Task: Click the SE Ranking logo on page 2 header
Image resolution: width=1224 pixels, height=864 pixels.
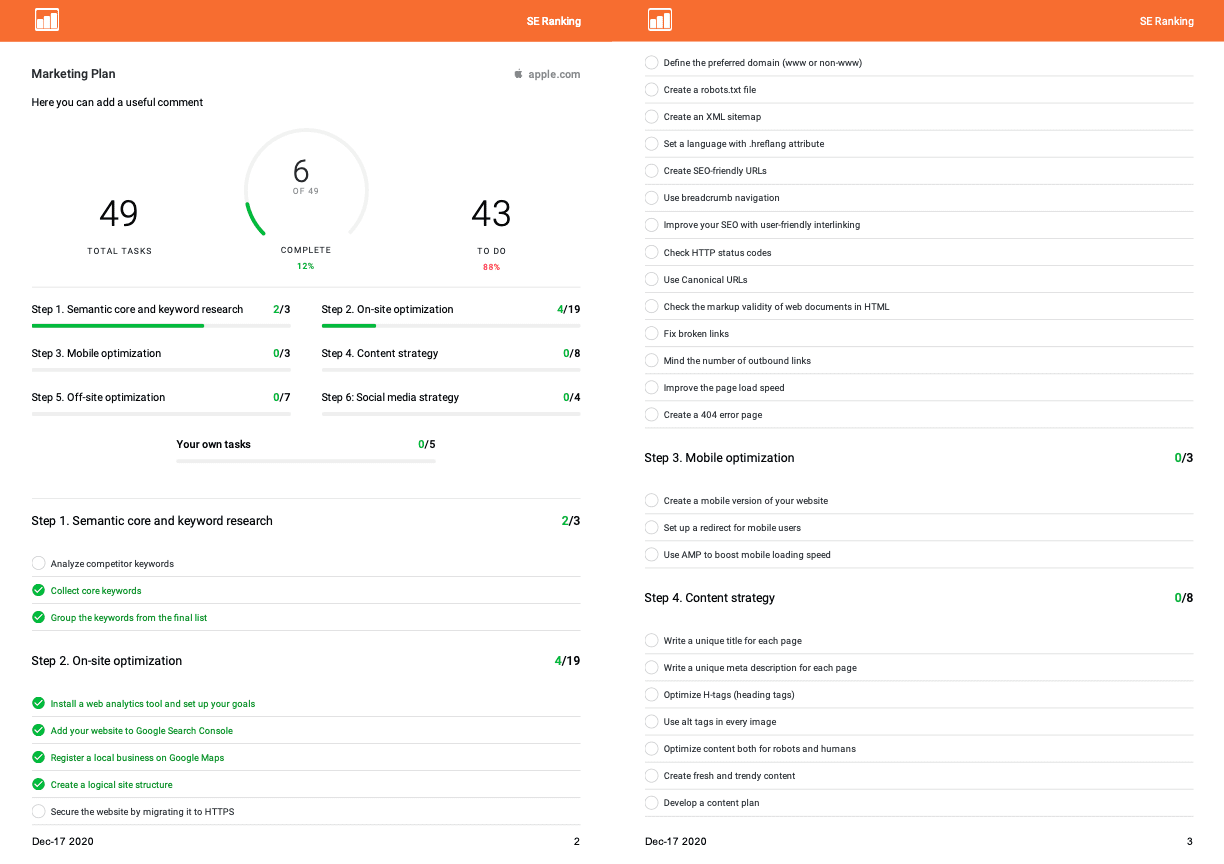Action: click(47, 20)
